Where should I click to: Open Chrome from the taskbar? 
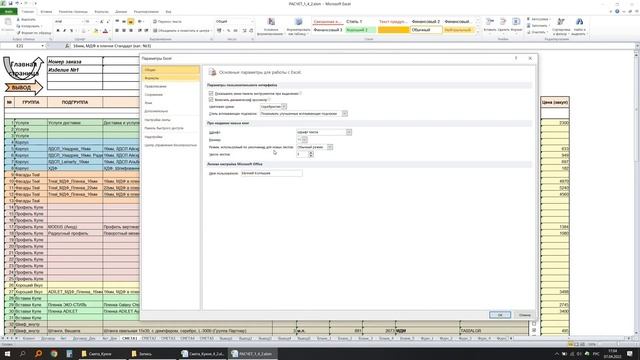pos(54,353)
